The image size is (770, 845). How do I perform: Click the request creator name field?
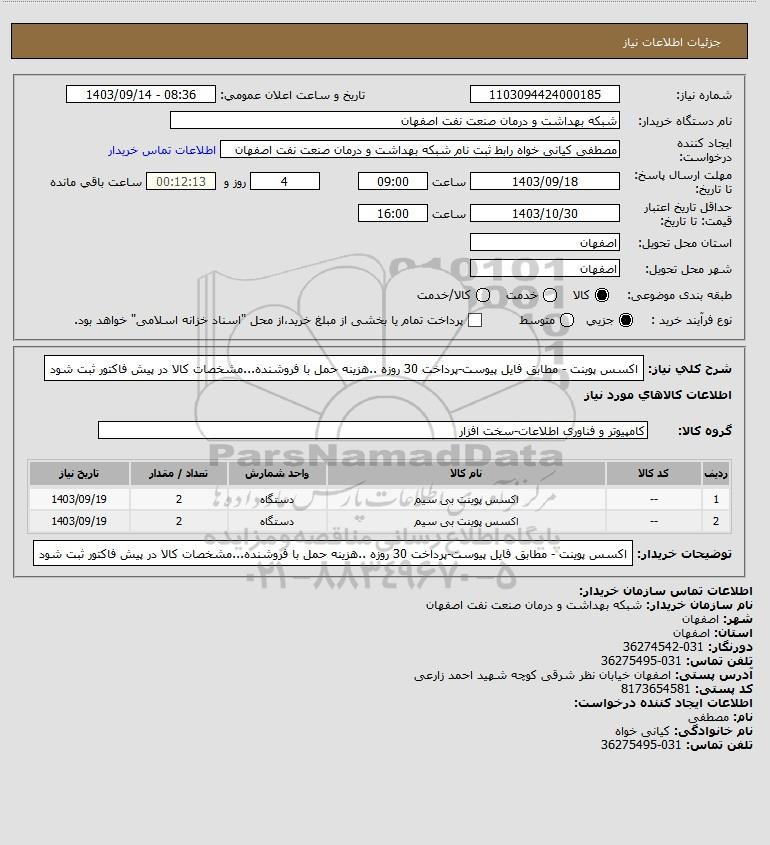(x=420, y=150)
